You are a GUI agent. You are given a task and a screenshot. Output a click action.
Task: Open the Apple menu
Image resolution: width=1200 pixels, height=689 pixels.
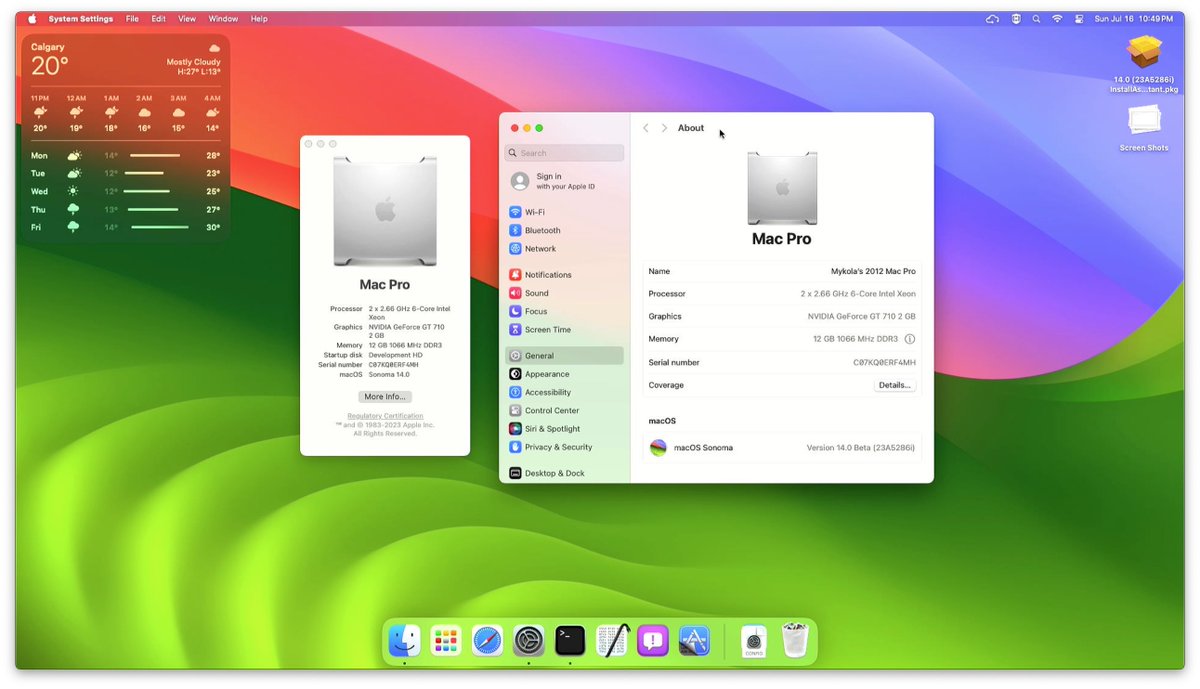click(x=32, y=19)
